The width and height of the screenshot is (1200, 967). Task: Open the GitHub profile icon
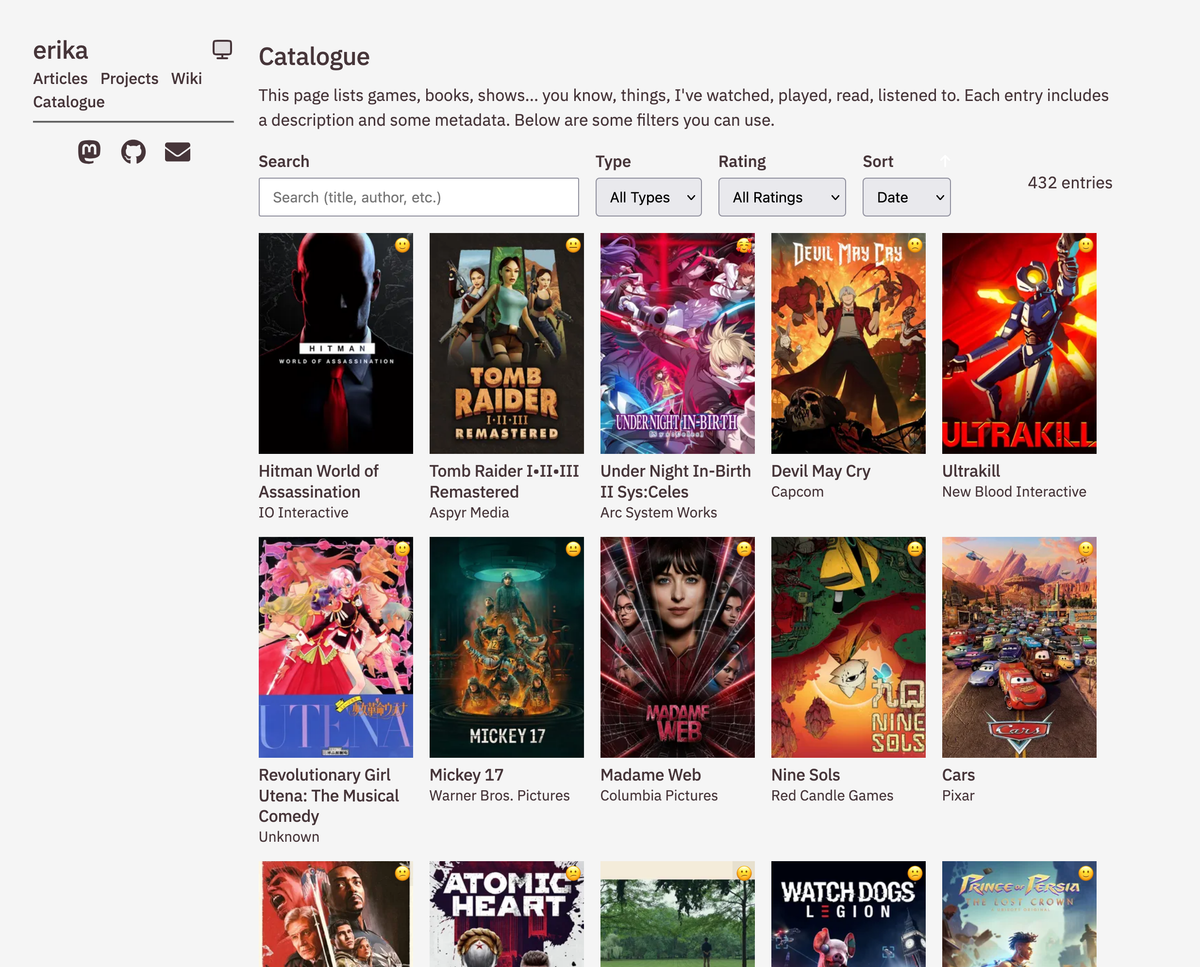[133, 152]
